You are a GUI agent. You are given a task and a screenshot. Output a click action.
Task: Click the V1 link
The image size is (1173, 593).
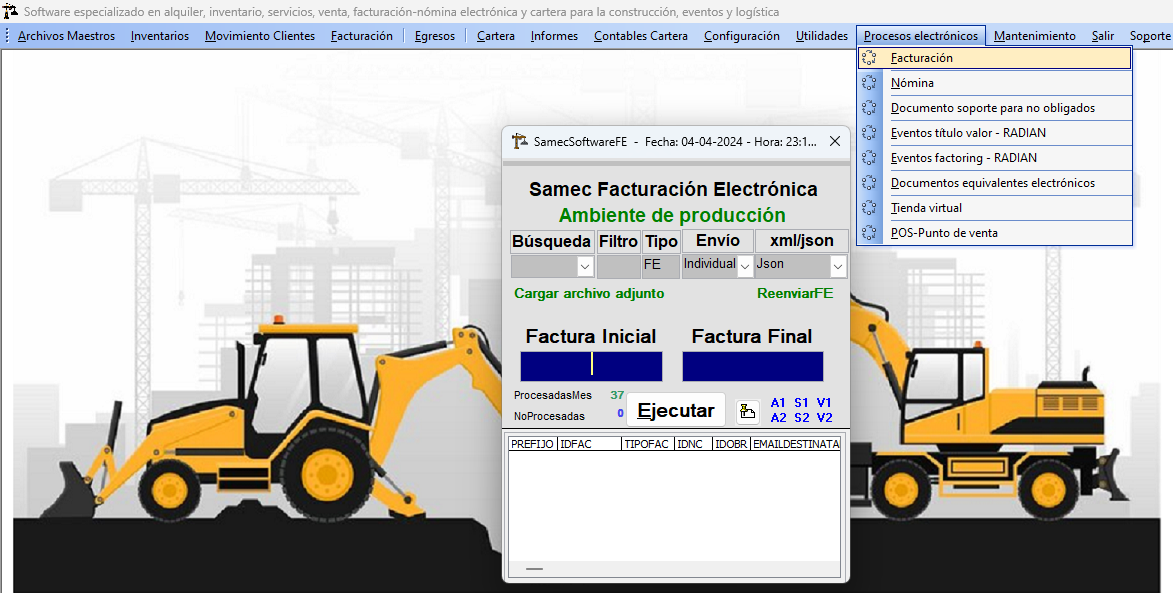824,403
